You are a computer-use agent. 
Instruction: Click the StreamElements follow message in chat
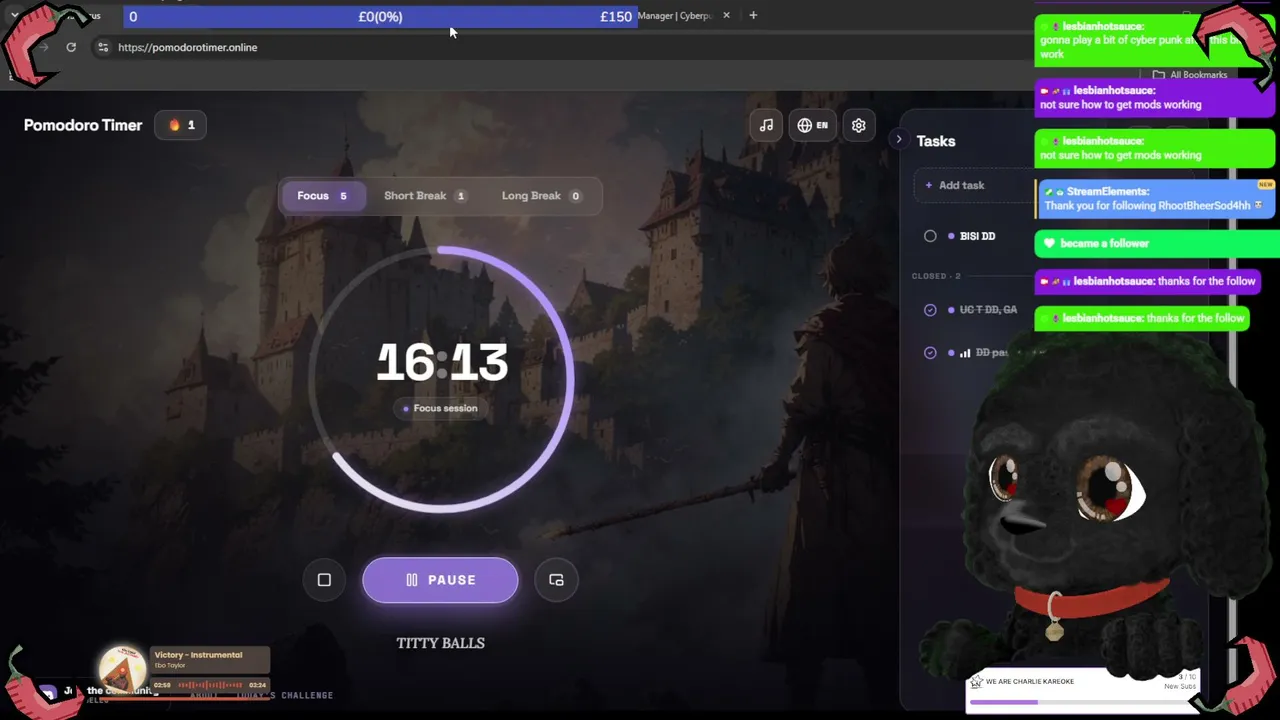click(1156, 198)
